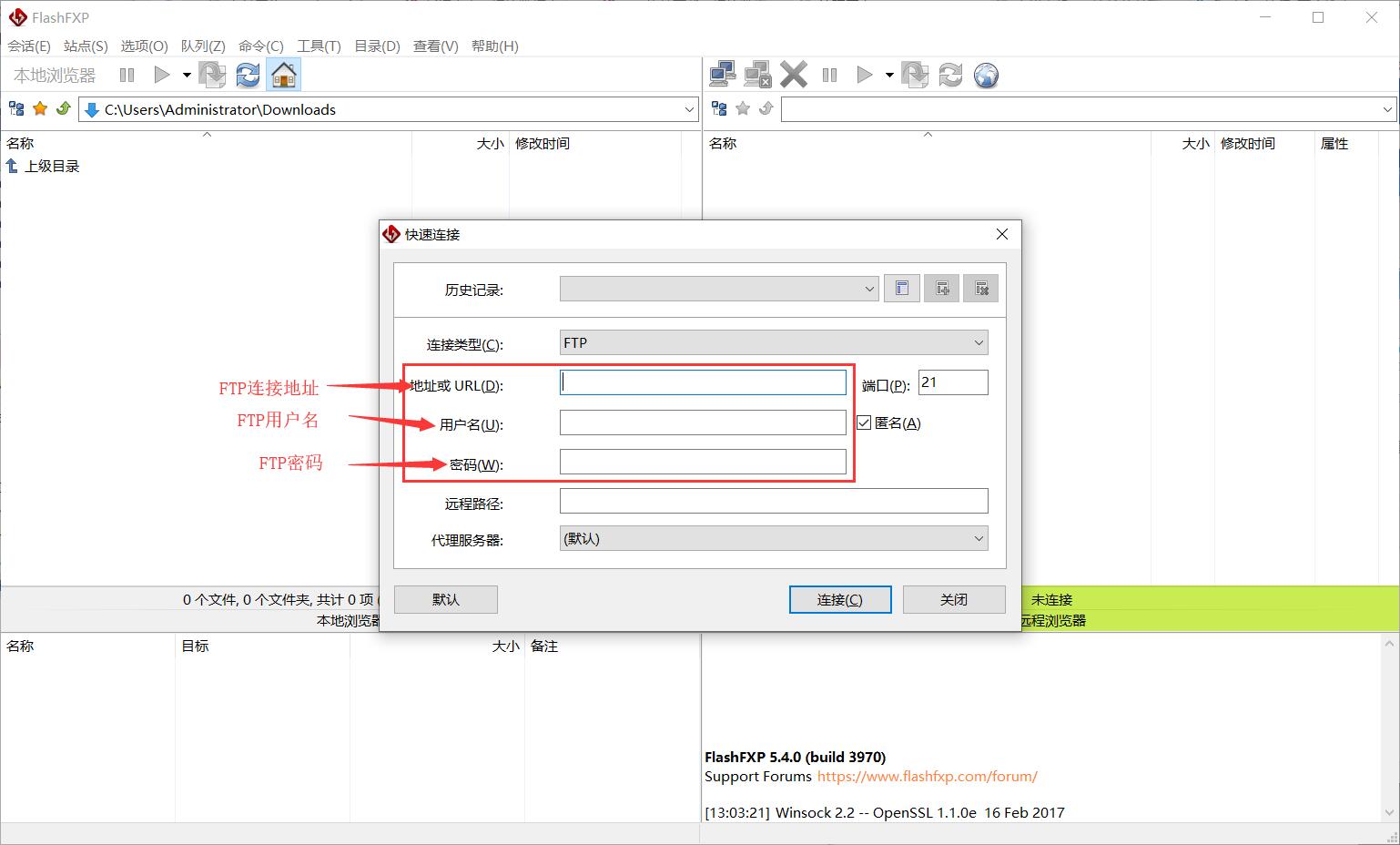Viewport: 1400px width, 845px height.
Task: Click the 连接(C) connect button
Action: [x=840, y=599]
